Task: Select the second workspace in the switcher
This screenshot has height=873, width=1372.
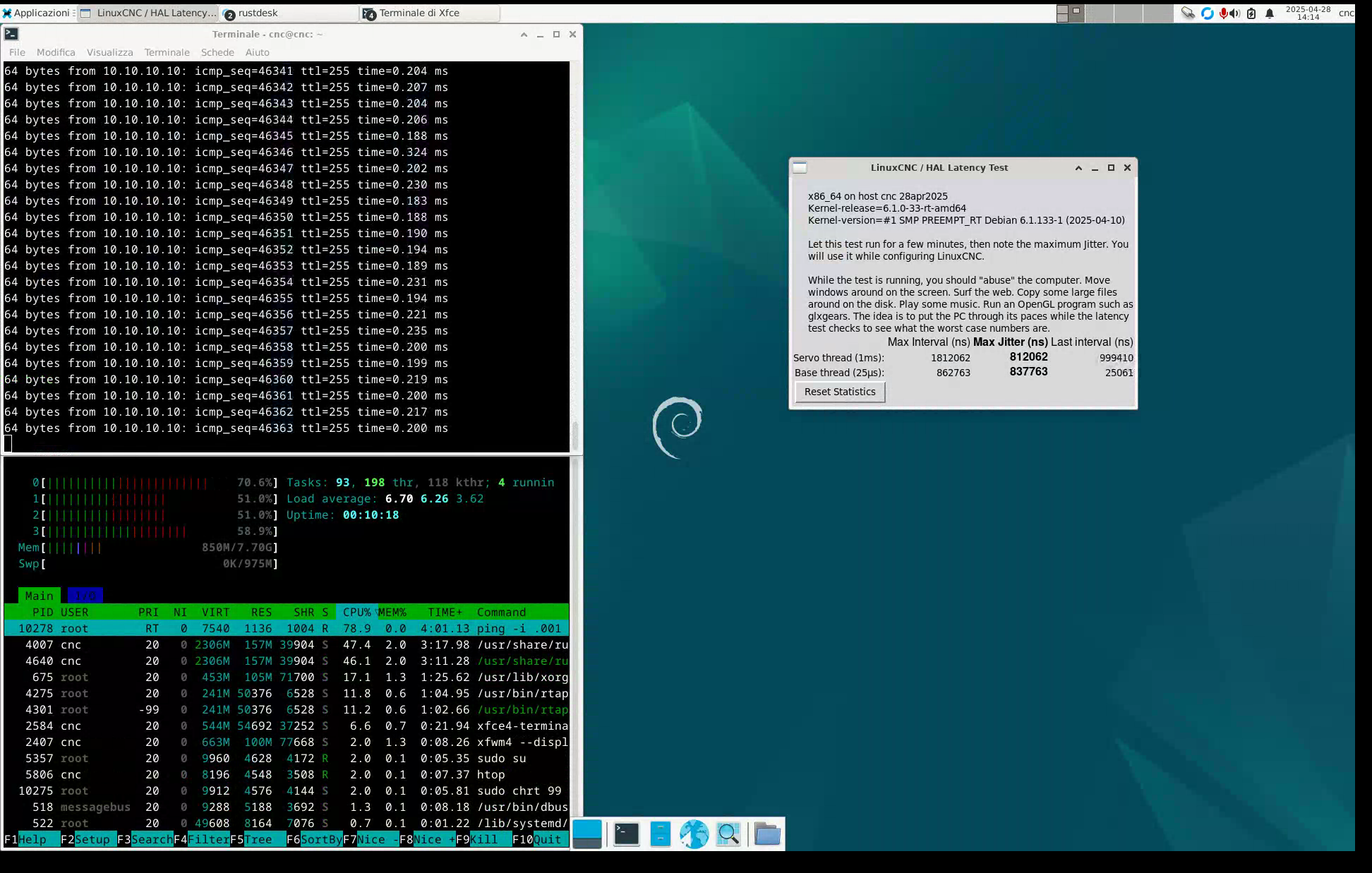Action: [1100, 13]
